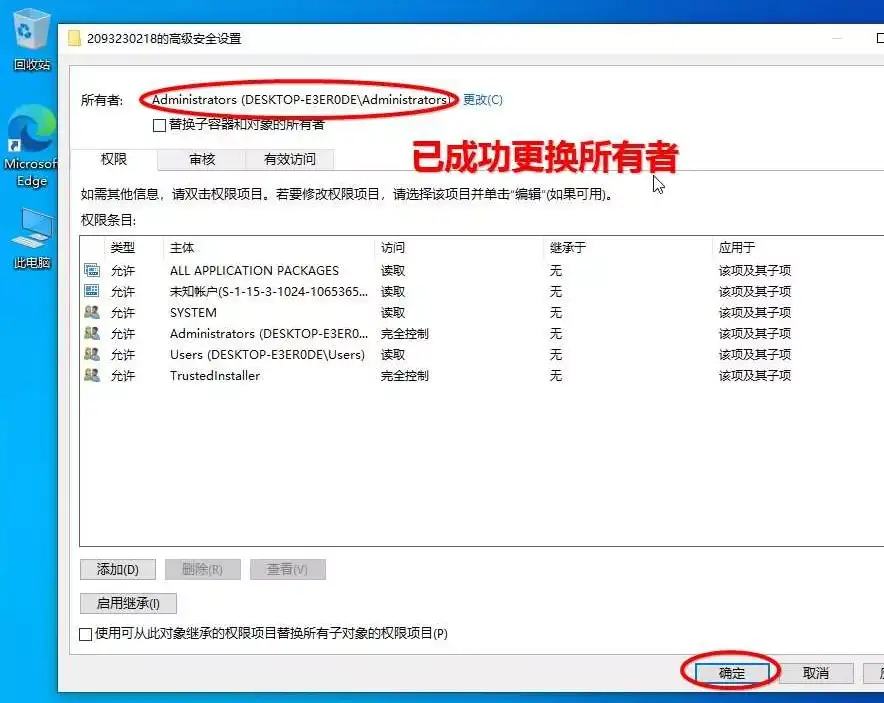Click the TrustedInstaller user icon
This screenshot has width=884, height=703.
(92, 375)
